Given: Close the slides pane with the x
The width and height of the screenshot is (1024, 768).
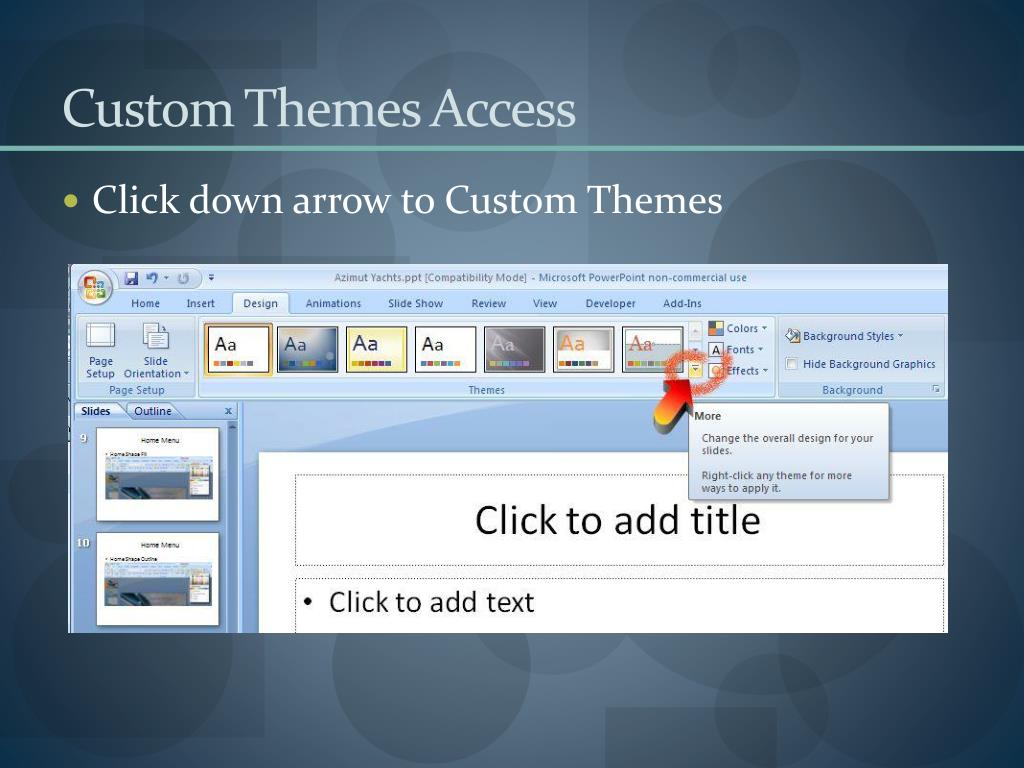Looking at the screenshot, I should [x=229, y=411].
